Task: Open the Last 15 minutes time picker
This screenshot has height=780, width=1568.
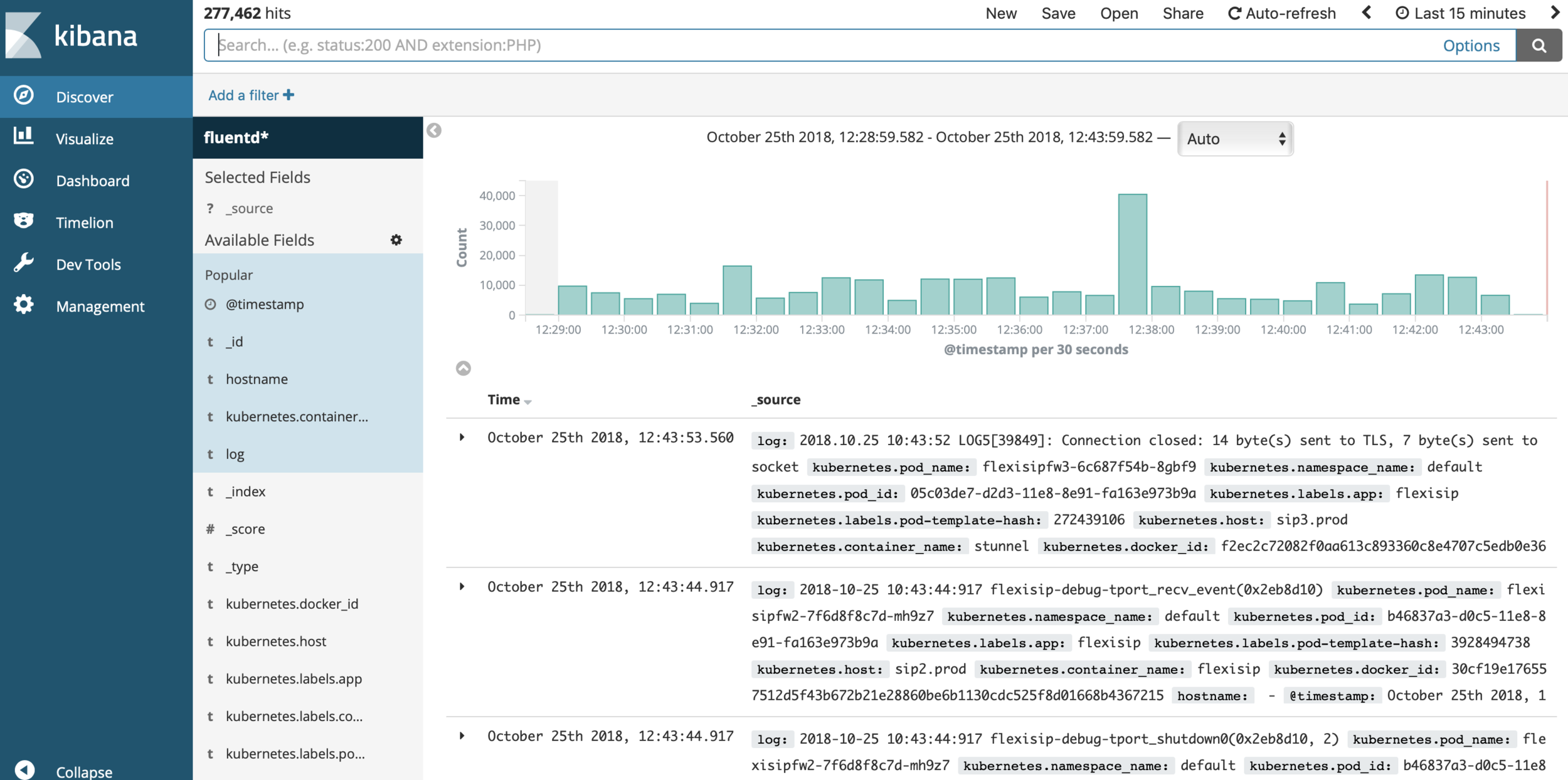Action: click(1461, 13)
